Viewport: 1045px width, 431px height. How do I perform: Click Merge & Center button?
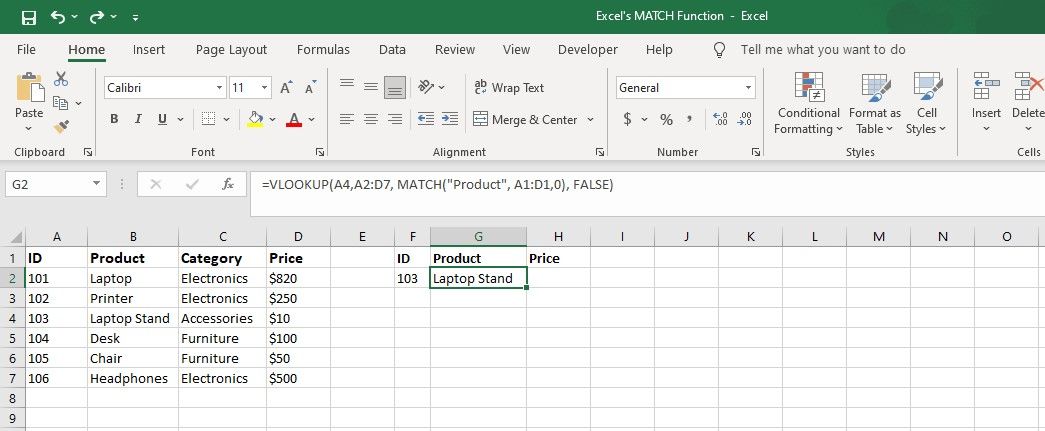[x=525, y=120]
